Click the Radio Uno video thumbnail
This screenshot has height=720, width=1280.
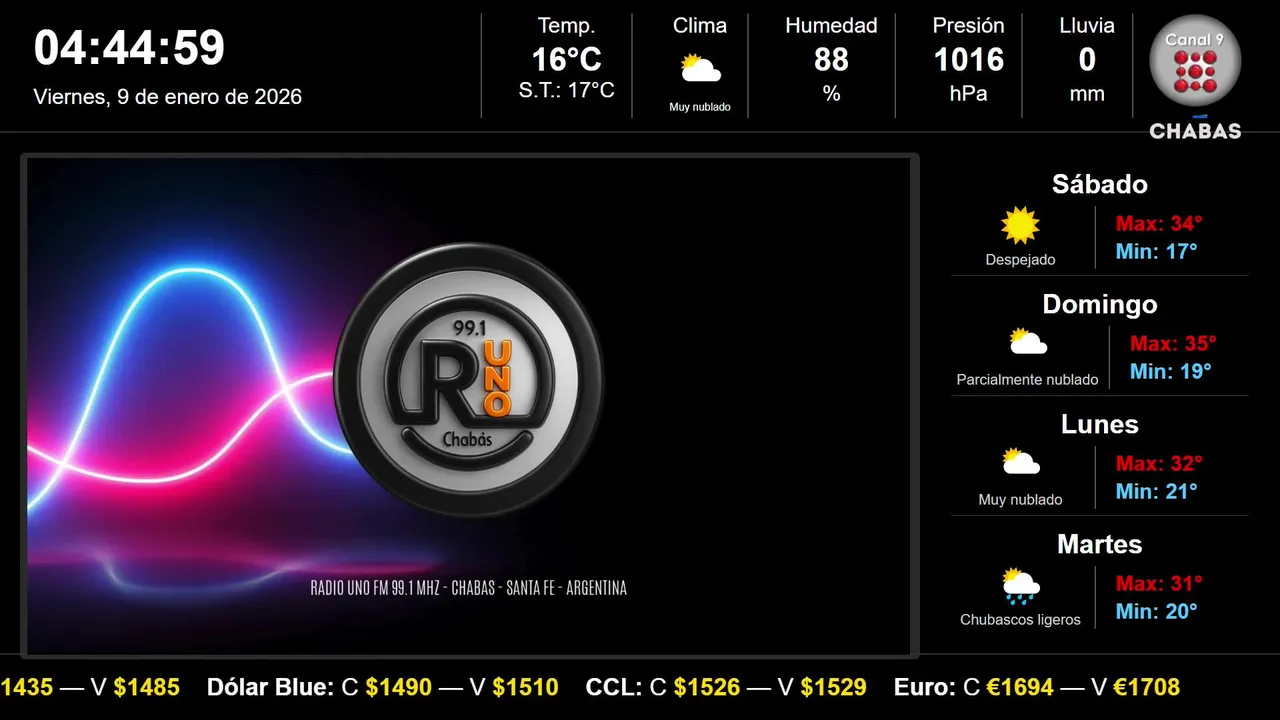469,406
